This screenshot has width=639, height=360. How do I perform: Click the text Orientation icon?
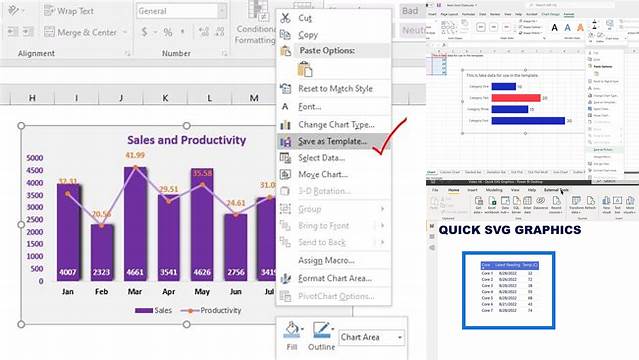point(13,10)
